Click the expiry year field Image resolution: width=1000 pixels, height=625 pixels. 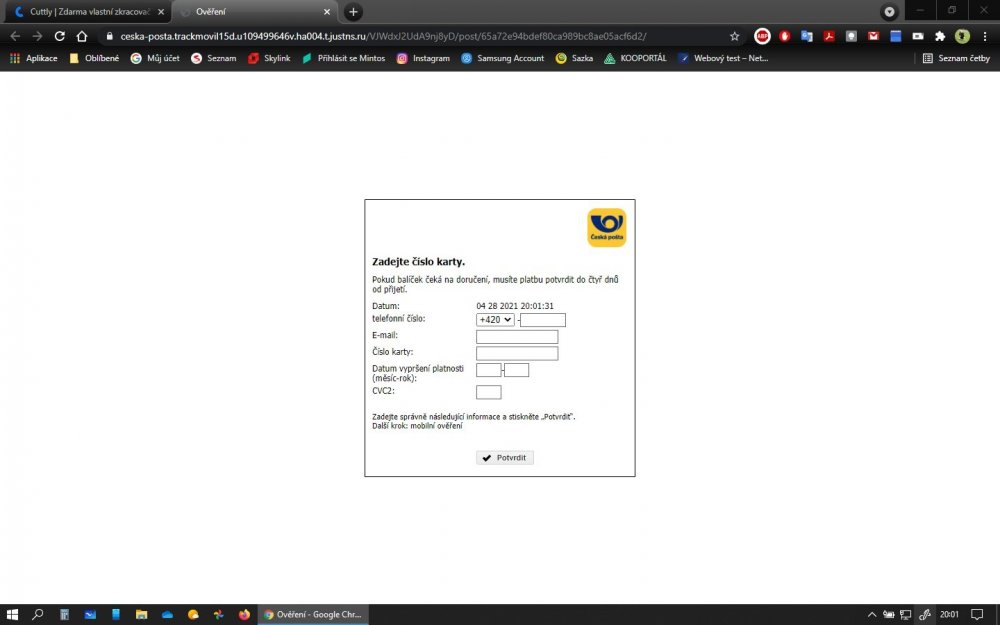point(517,370)
